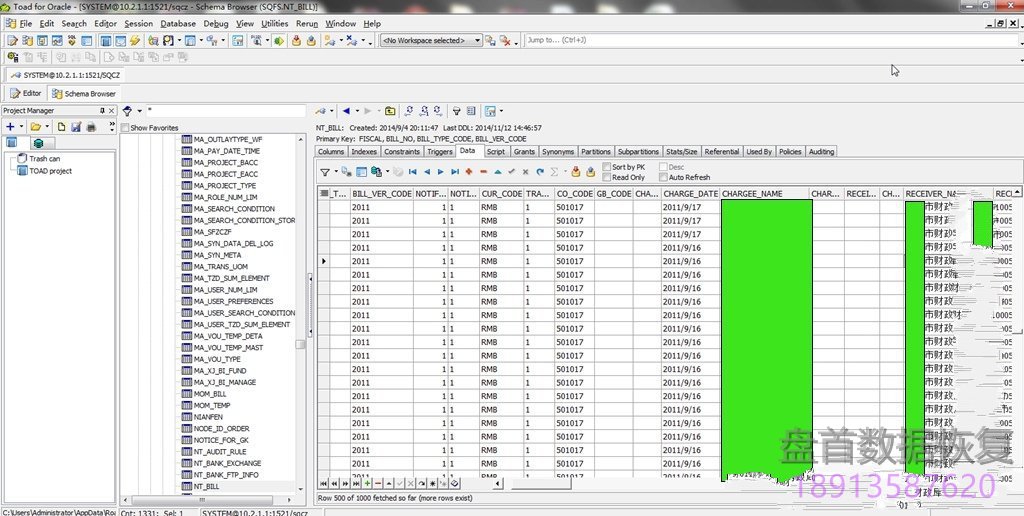Insert a record with the orange plus icon
Screen dimensions: 1024x516
(x=469, y=172)
